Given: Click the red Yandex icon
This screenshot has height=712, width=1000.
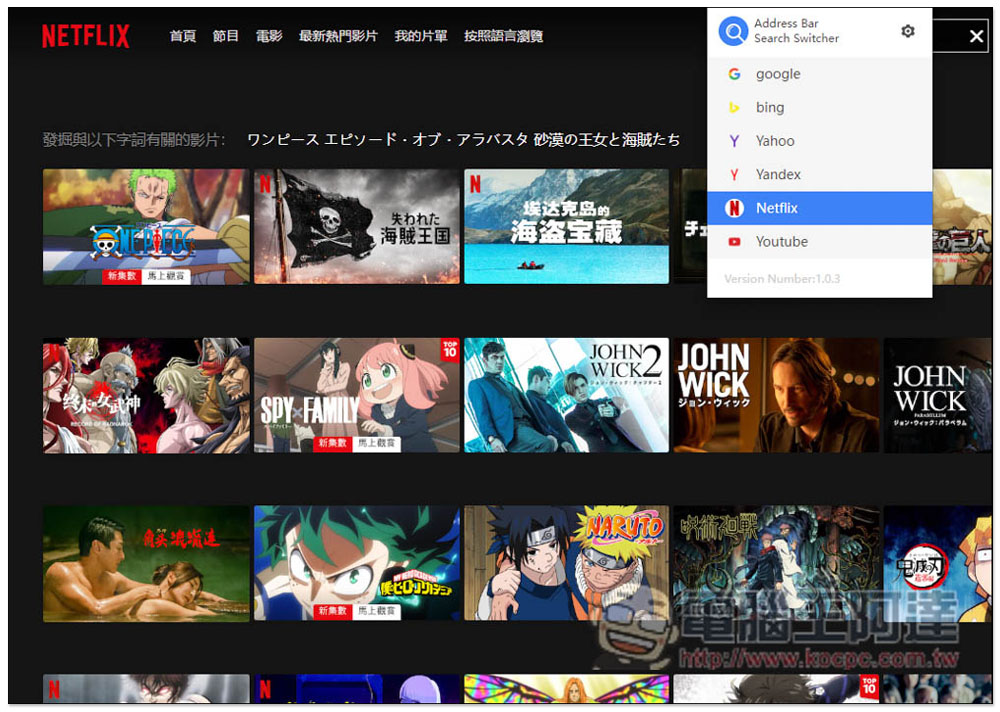Looking at the screenshot, I should [x=734, y=175].
